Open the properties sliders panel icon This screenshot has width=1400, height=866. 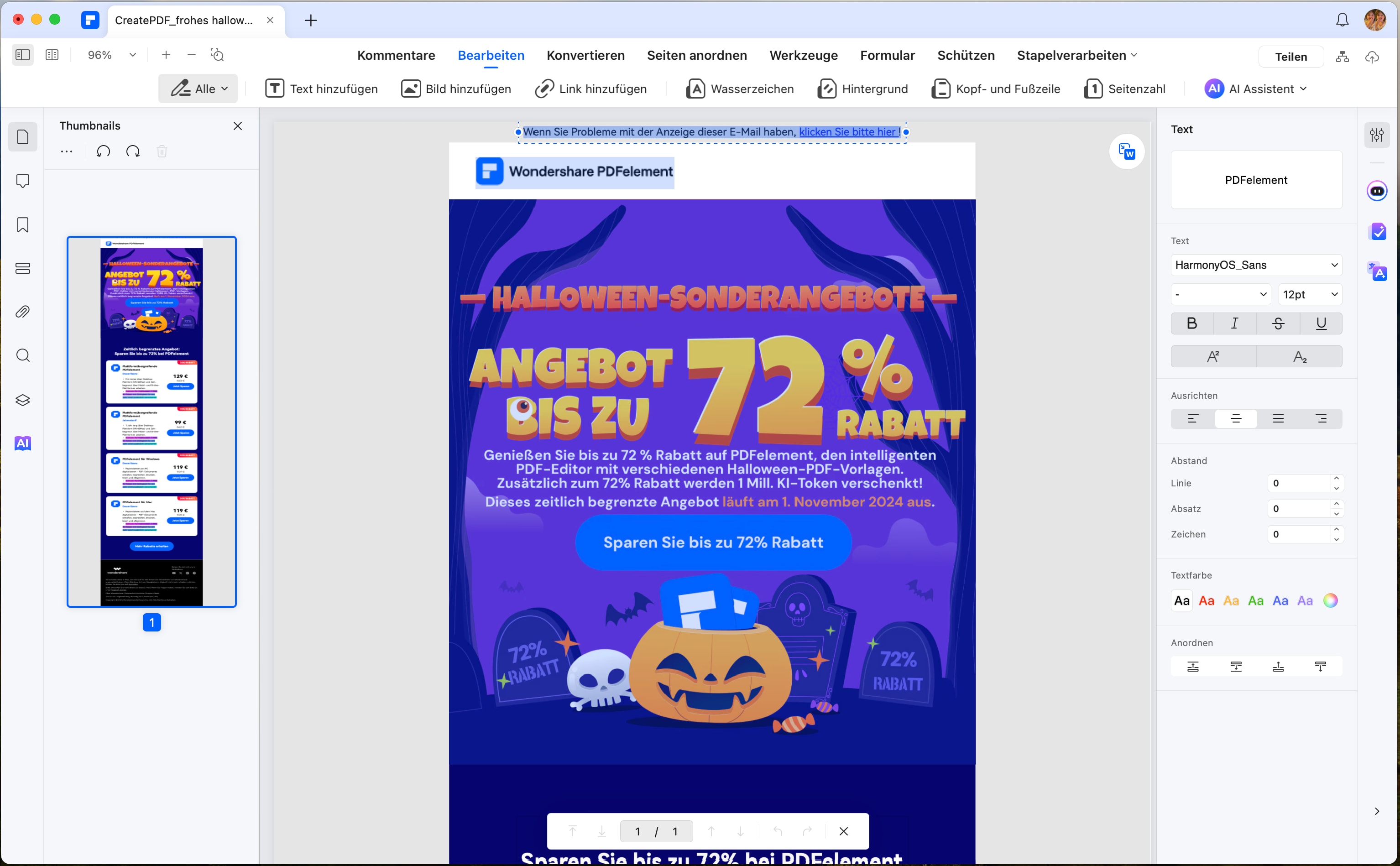click(x=1377, y=135)
